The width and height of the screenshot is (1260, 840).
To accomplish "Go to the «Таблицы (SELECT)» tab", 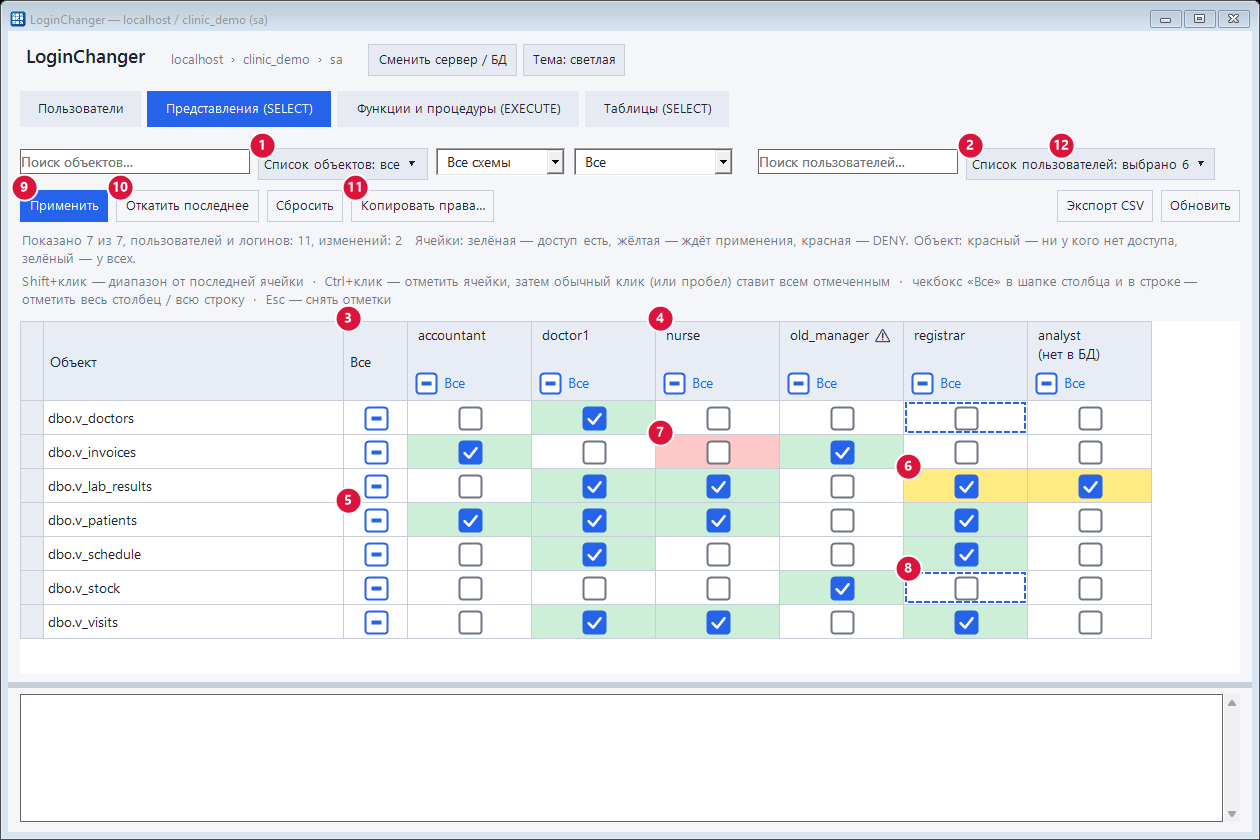I will pos(657,109).
